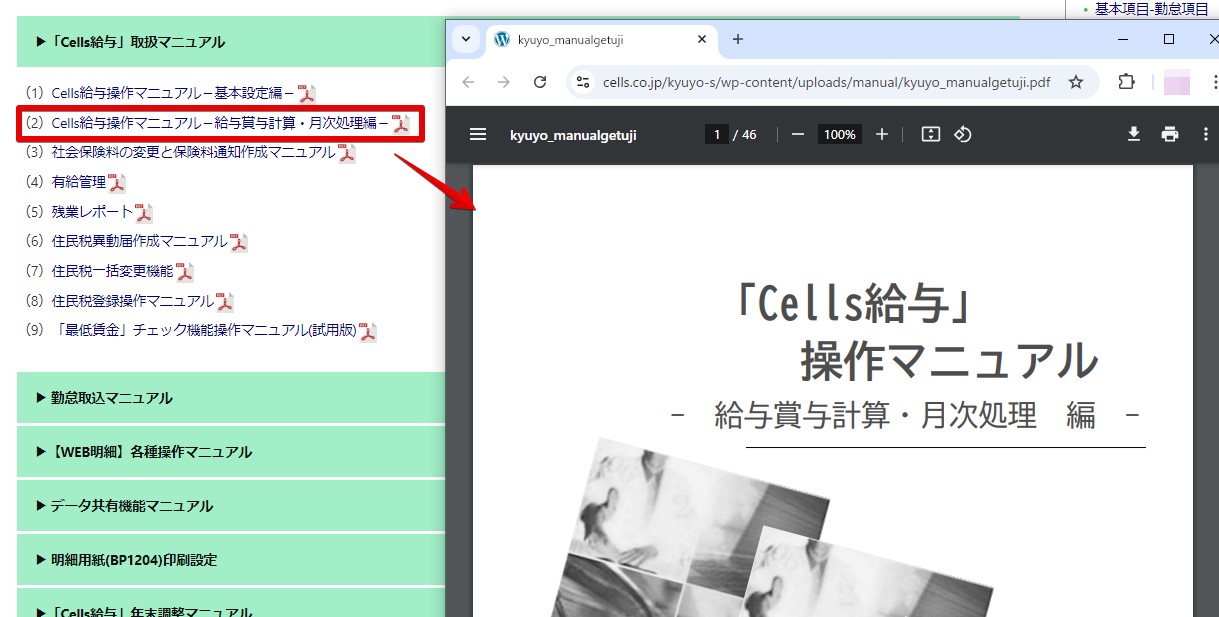
Task: Open a new browser tab
Action: (x=738, y=39)
